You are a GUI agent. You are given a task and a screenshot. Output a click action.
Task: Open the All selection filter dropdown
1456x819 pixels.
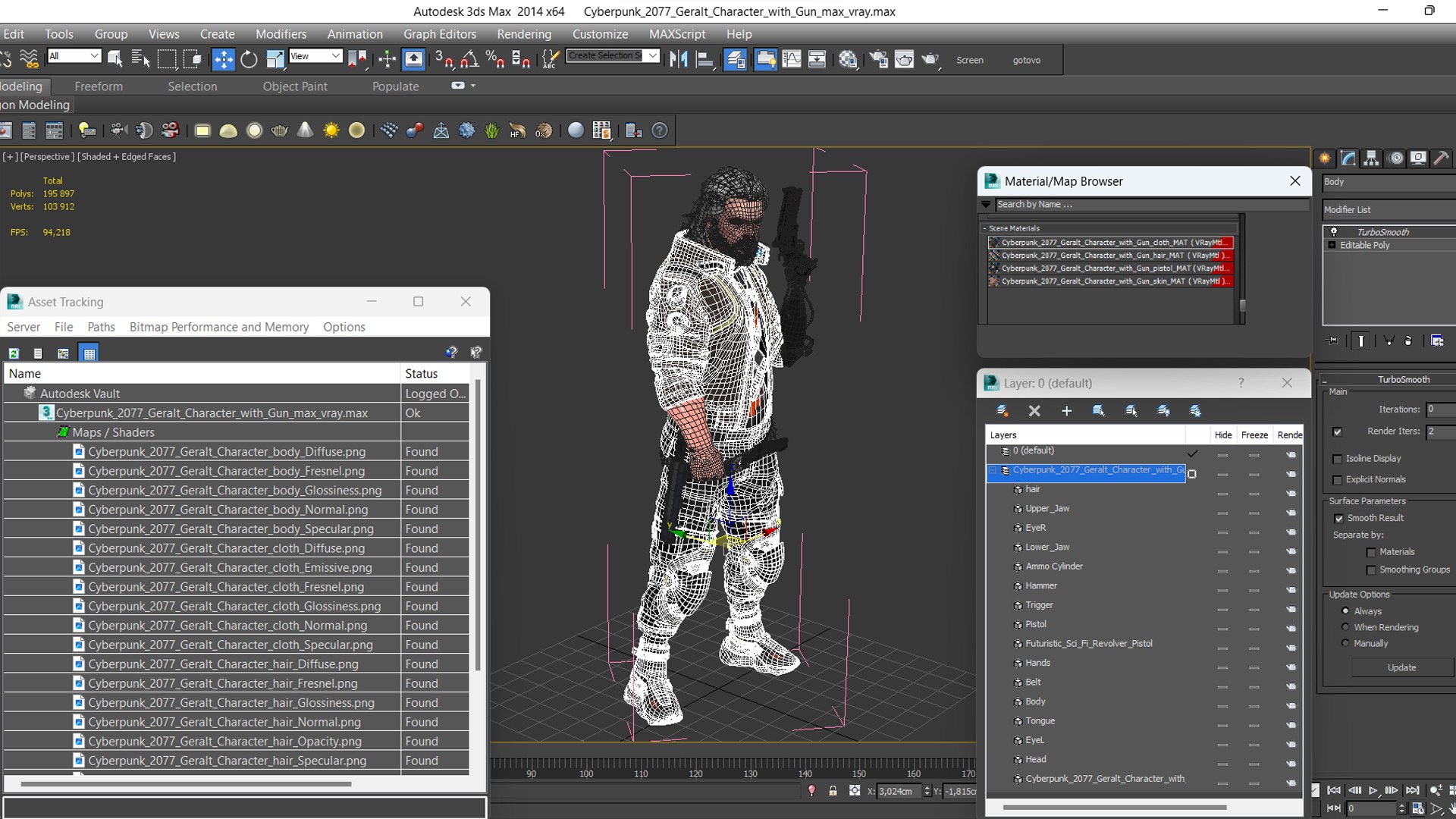tap(74, 55)
